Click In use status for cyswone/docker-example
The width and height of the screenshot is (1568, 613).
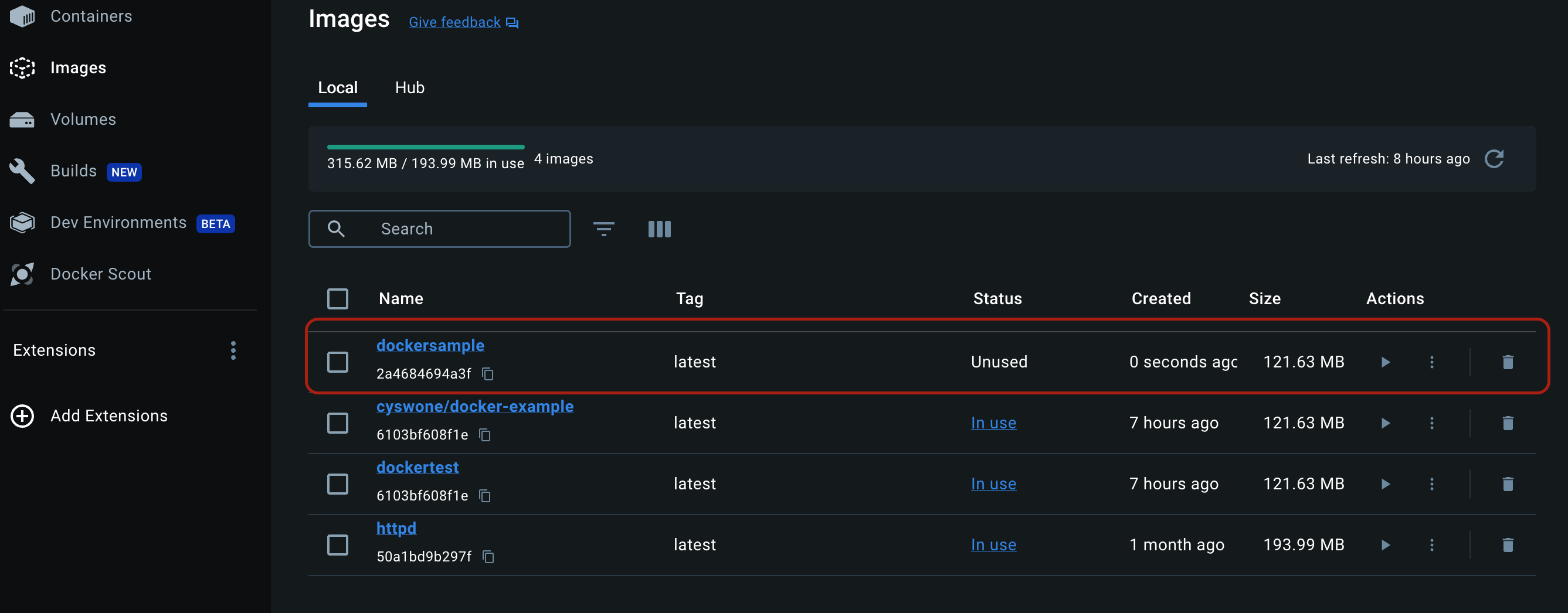pyautogui.click(x=993, y=423)
